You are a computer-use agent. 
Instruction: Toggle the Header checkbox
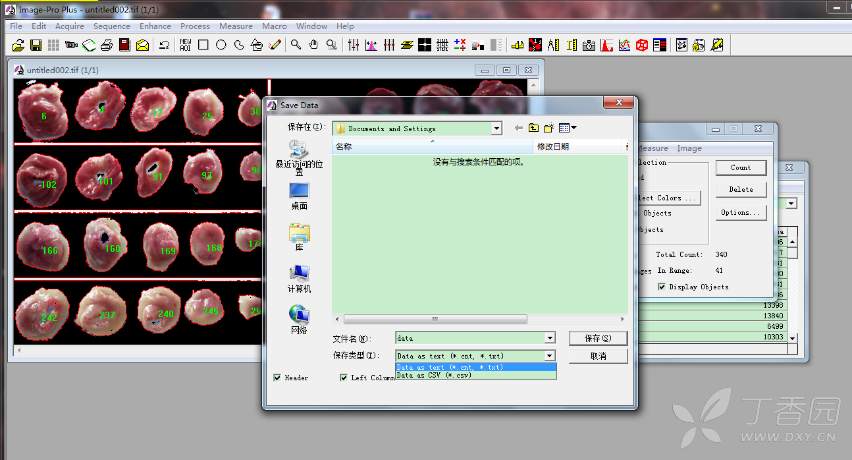[277, 377]
